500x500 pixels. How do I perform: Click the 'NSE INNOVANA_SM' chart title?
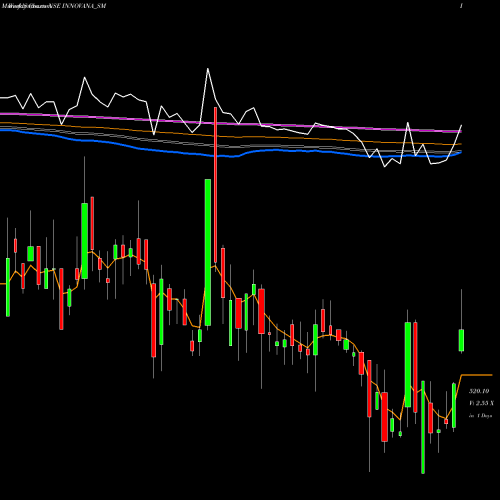point(78,6)
